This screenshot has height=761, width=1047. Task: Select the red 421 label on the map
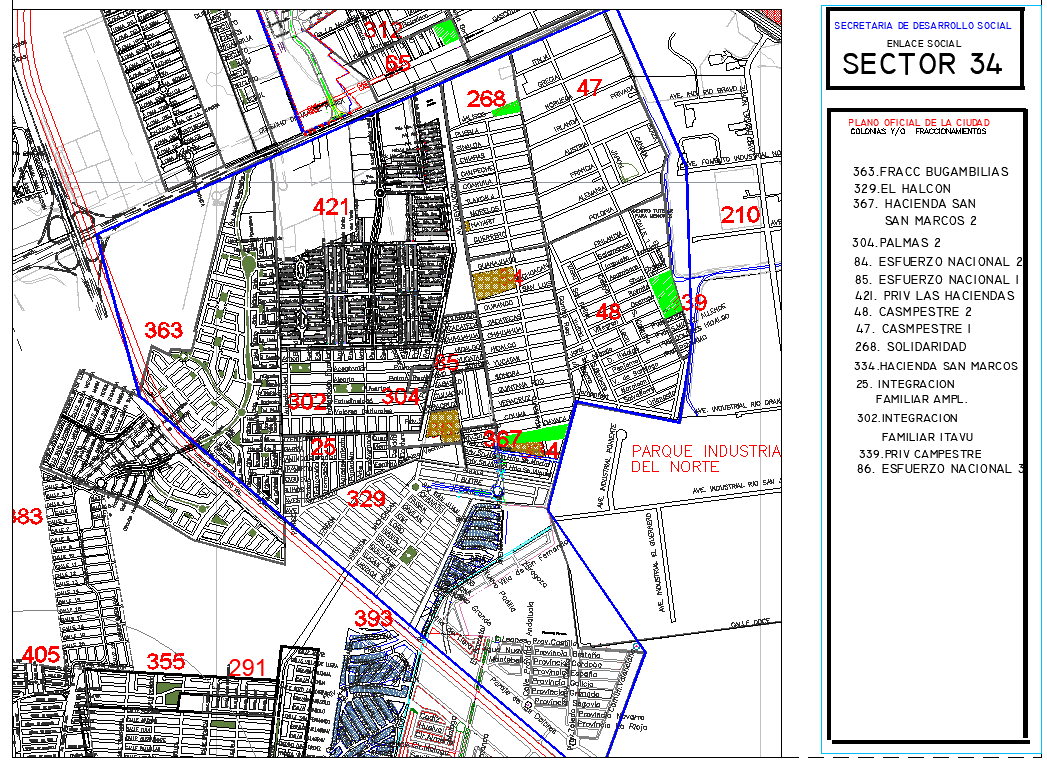coord(332,208)
